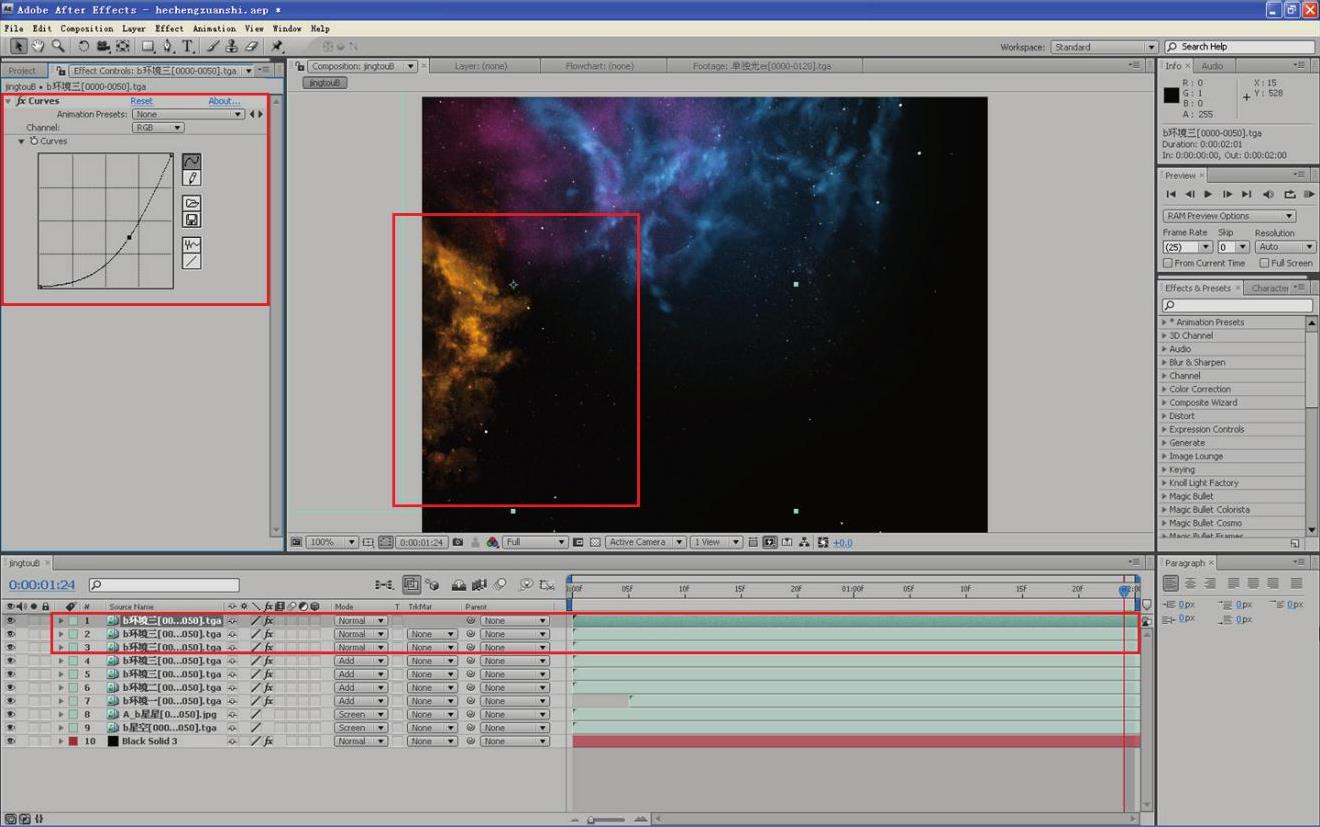Open blend mode dropdown for layer 4

(x=360, y=661)
